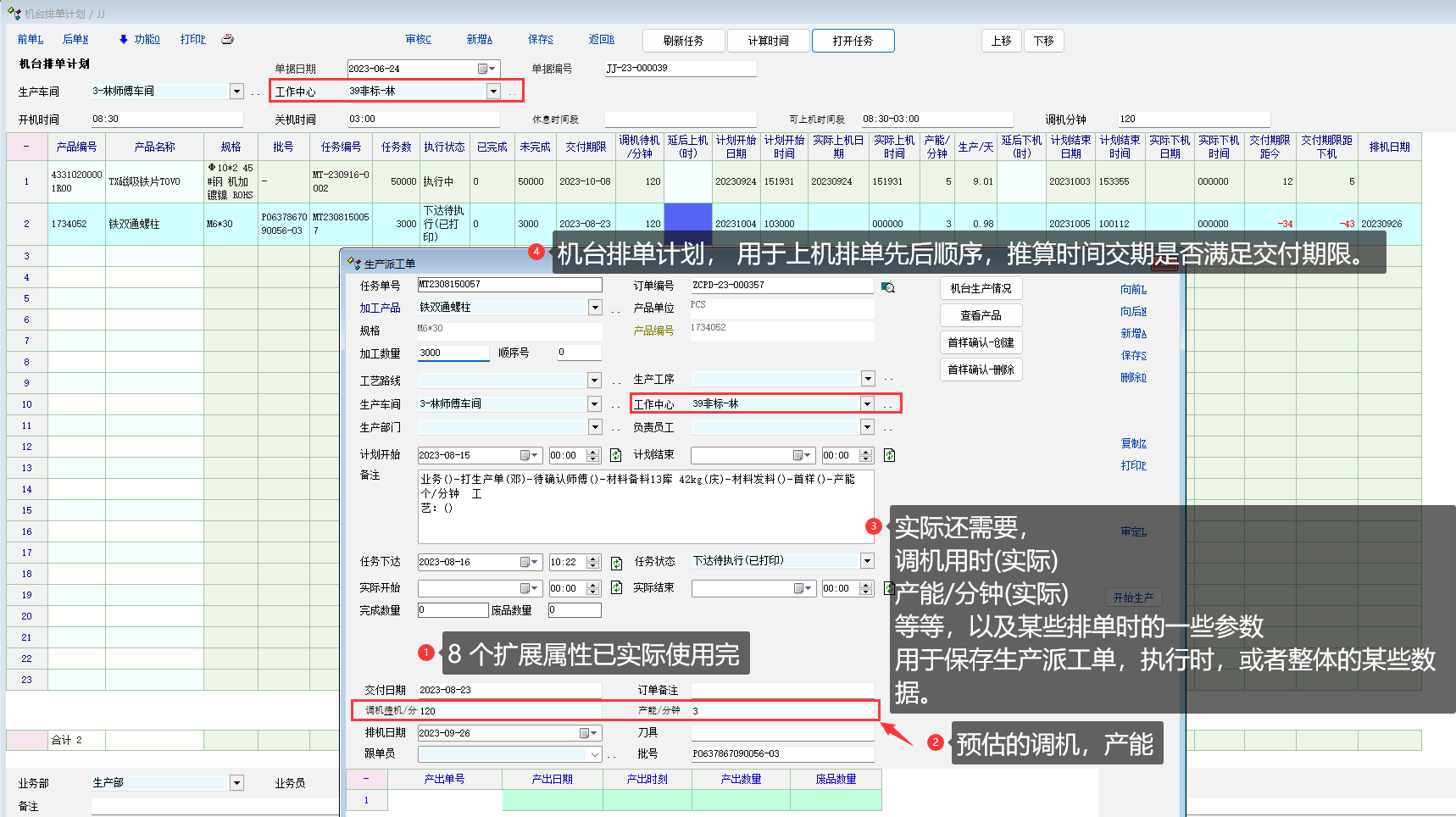Click the 功能O menu with blue arrow

[x=139, y=39]
